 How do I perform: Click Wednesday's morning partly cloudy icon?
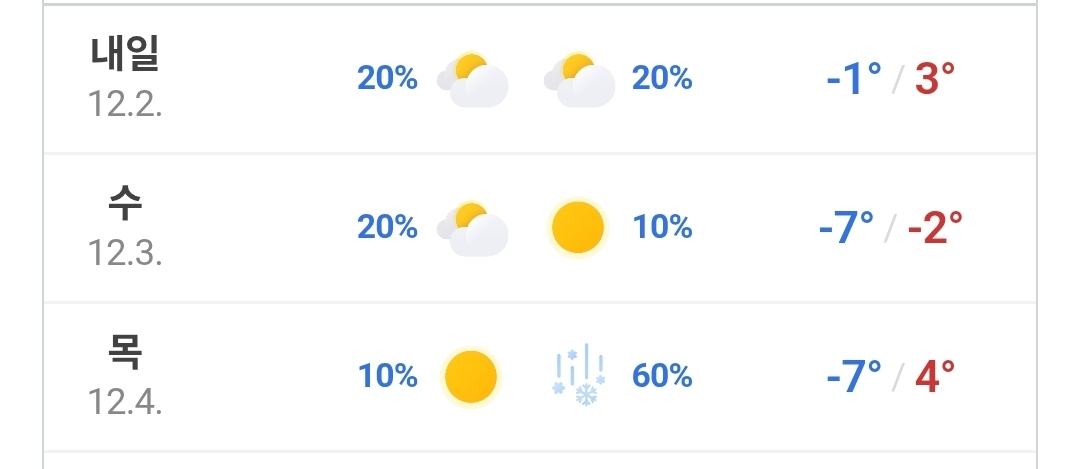point(473,228)
